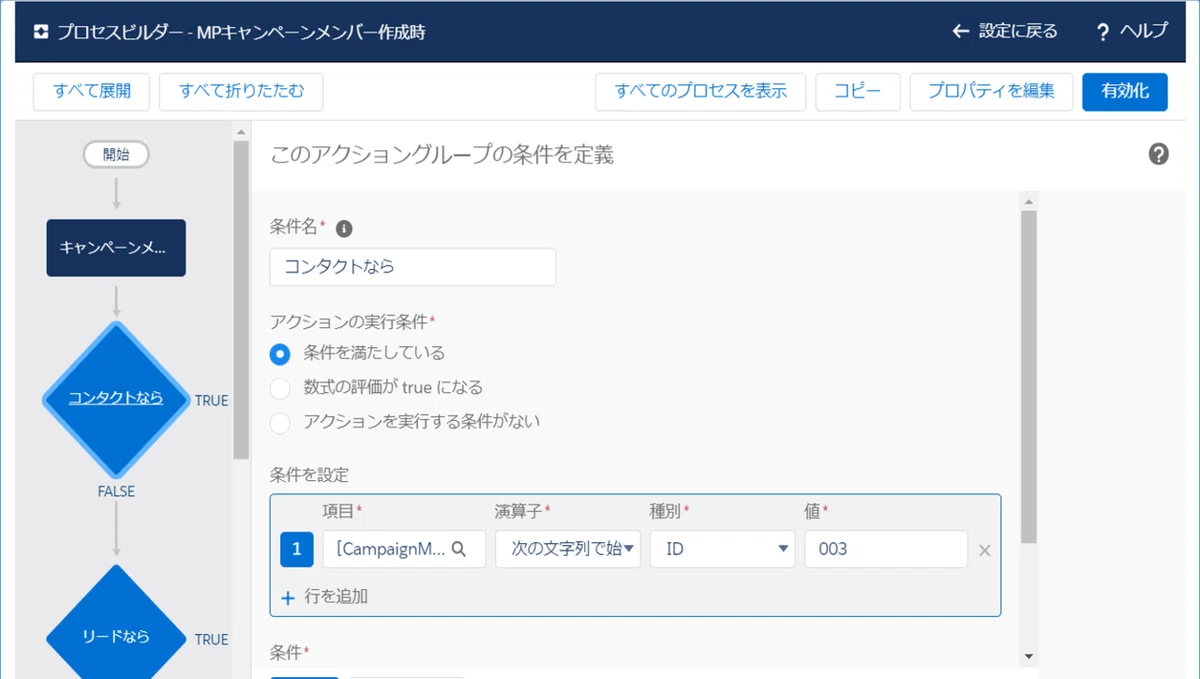Viewport: 1200px width, 679px height.
Task: Click the 有効化 button
Action: click(1125, 91)
